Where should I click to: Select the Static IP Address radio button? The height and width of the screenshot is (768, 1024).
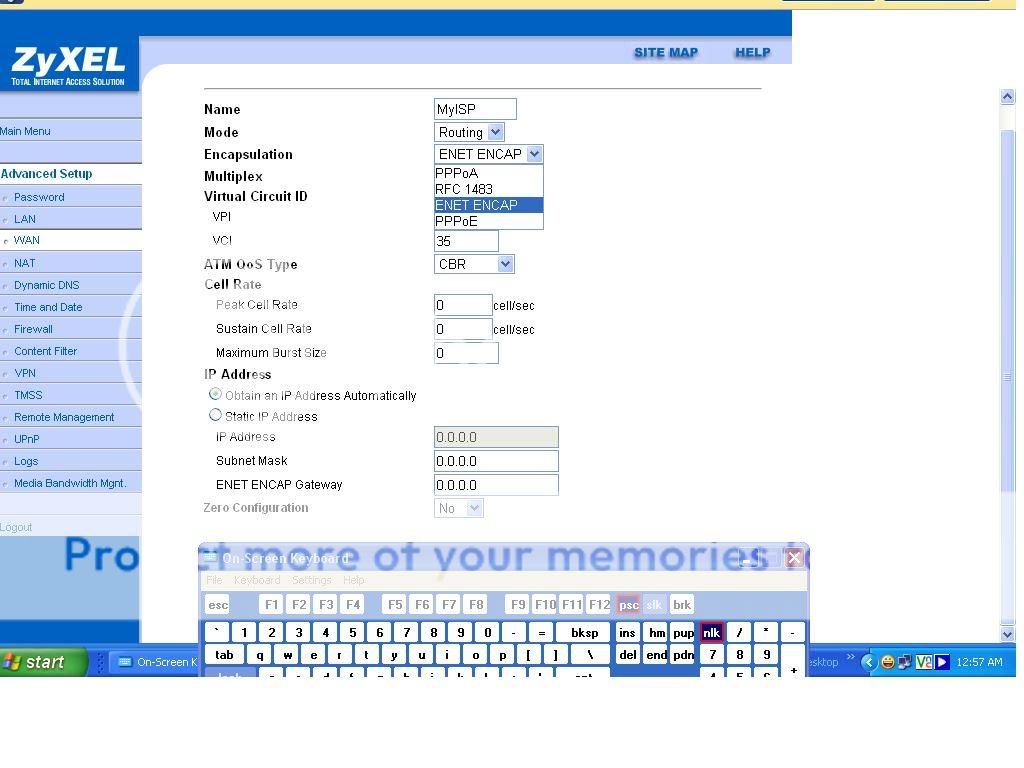point(215,415)
